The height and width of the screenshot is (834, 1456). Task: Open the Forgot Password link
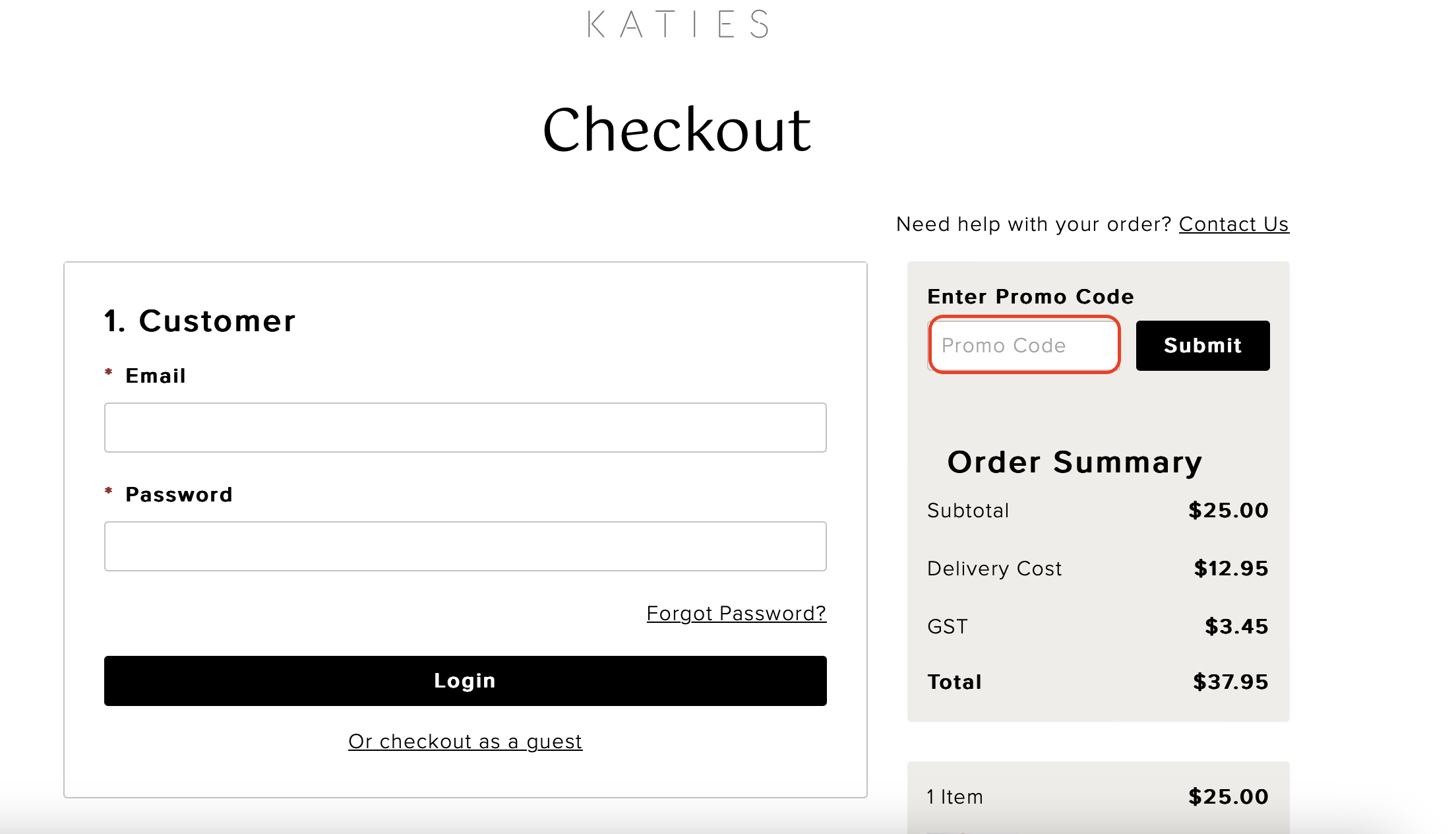[x=736, y=614]
